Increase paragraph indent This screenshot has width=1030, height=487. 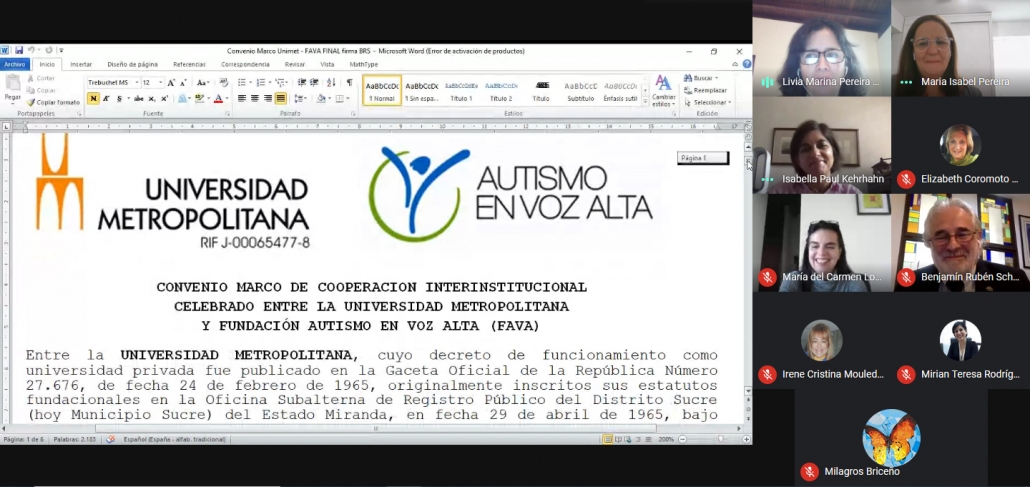313,83
